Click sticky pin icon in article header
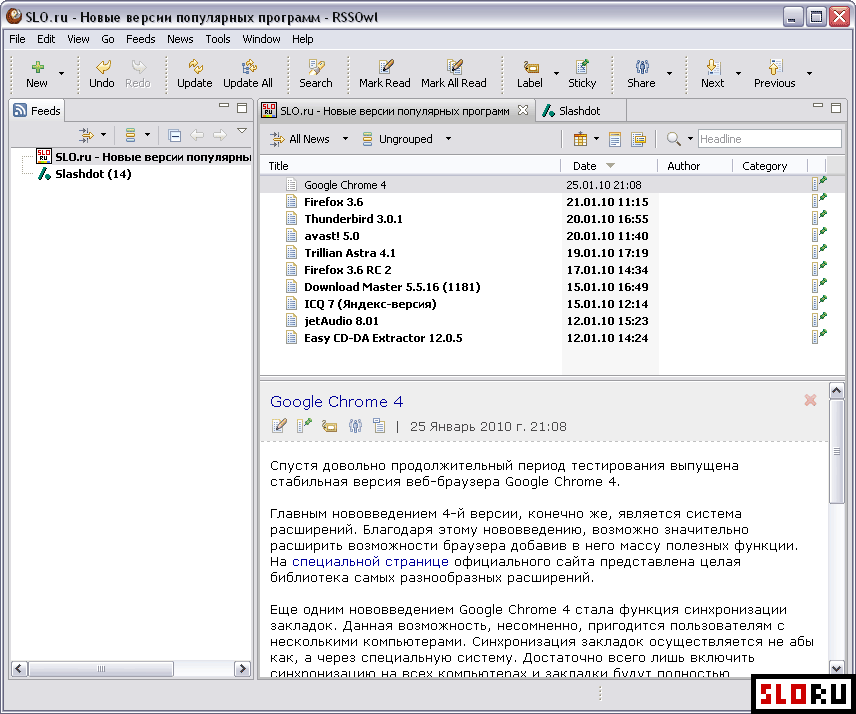Image resolution: width=856 pixels, height=714 pixels. tap(304, 426)
